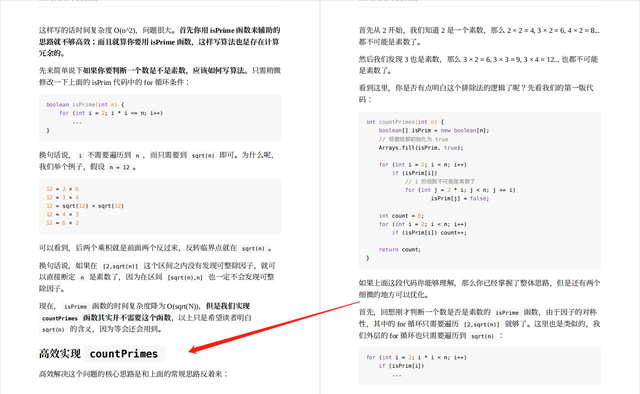The image size is (640, 394).
Task: Click the code line "for (int i = 2; i * i < n; i++)"
Action: (416, 357)
